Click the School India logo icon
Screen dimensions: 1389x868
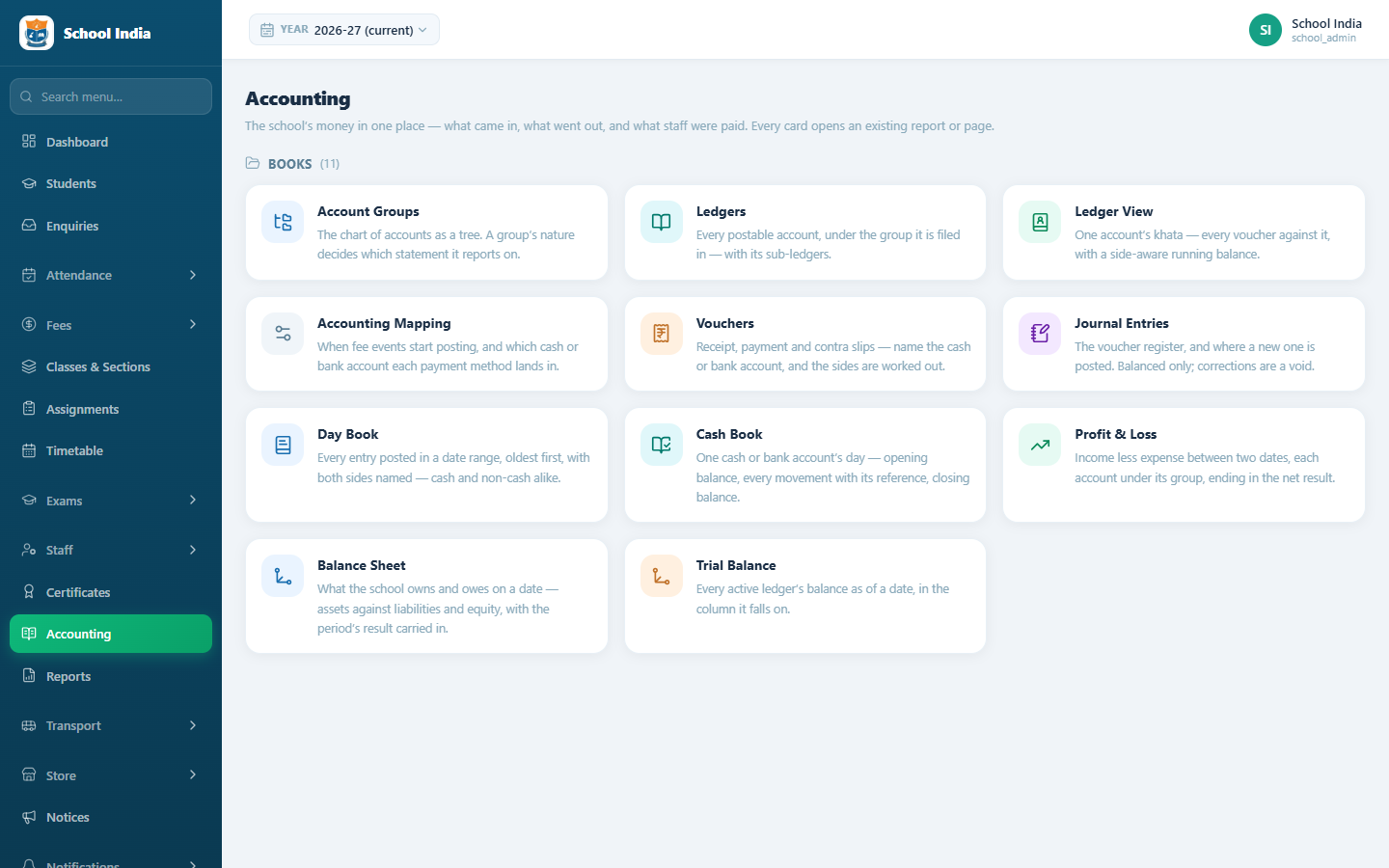click(37, 33)
